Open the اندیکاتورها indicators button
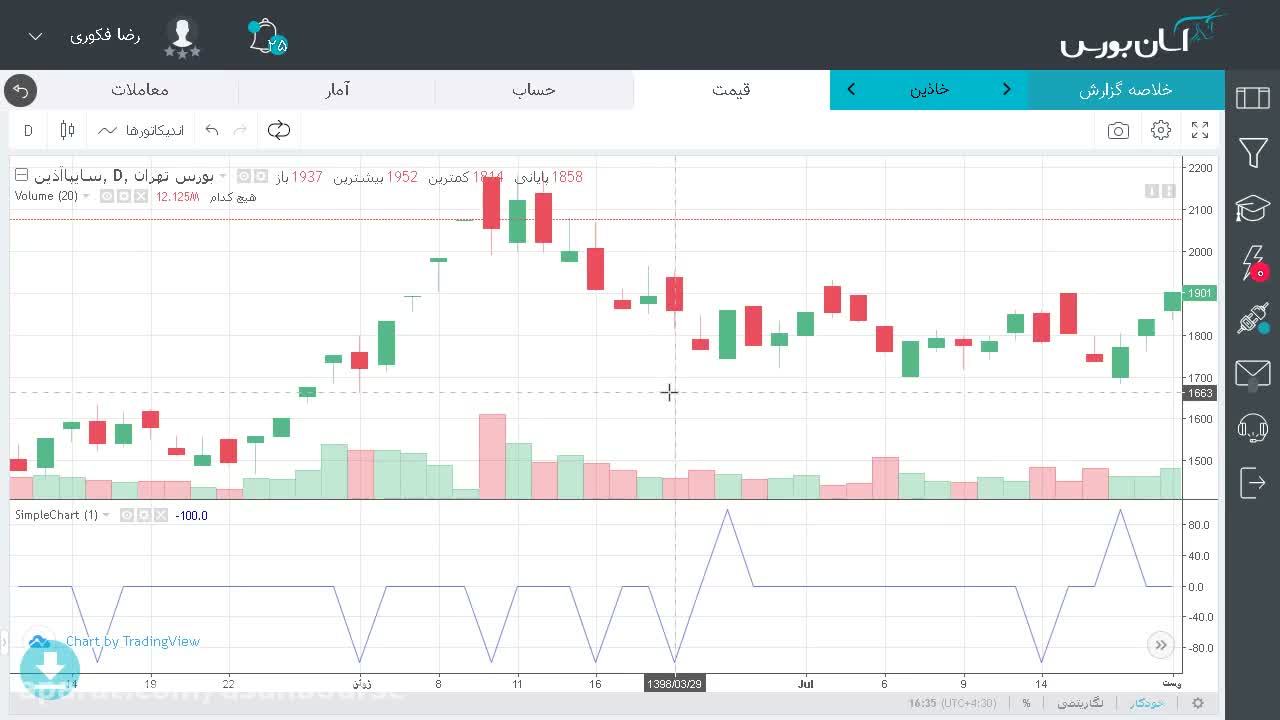1280x720 pixels. [x=141, y=130]
